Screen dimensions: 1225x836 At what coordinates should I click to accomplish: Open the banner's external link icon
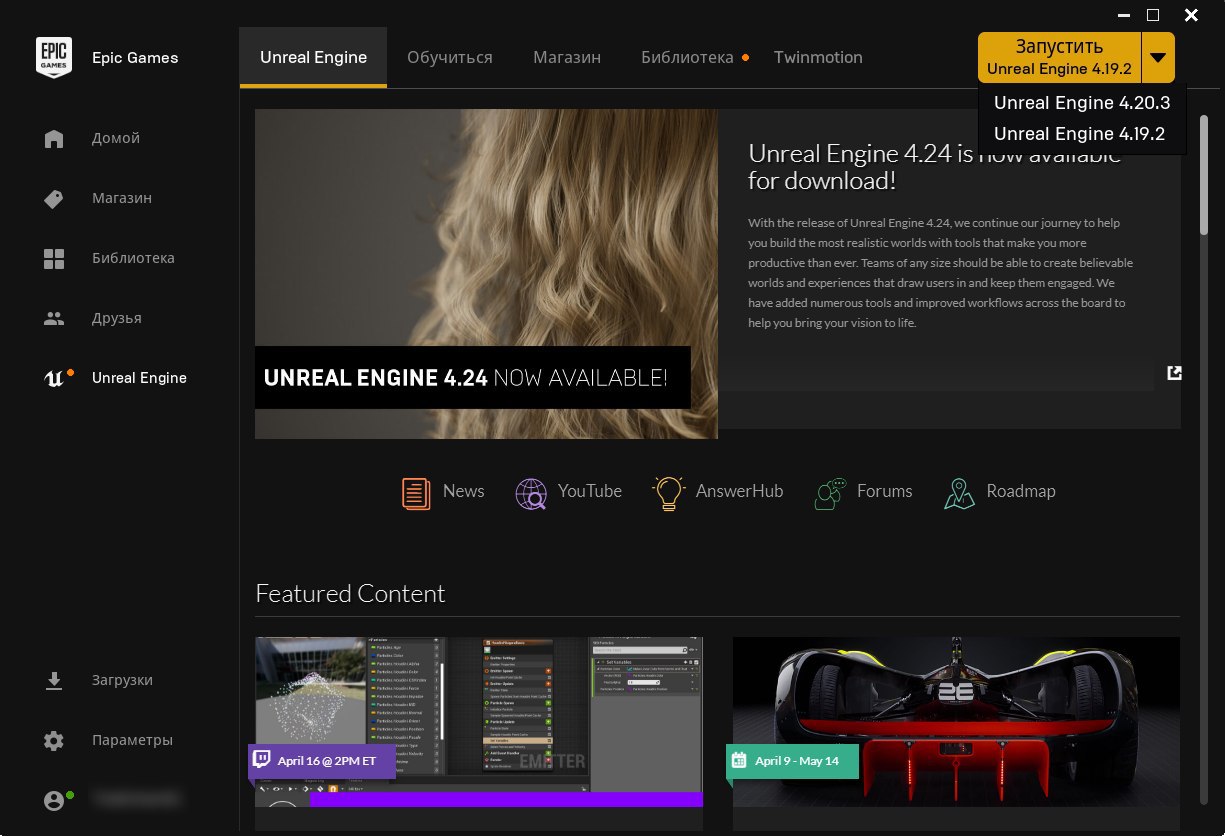1174,373
